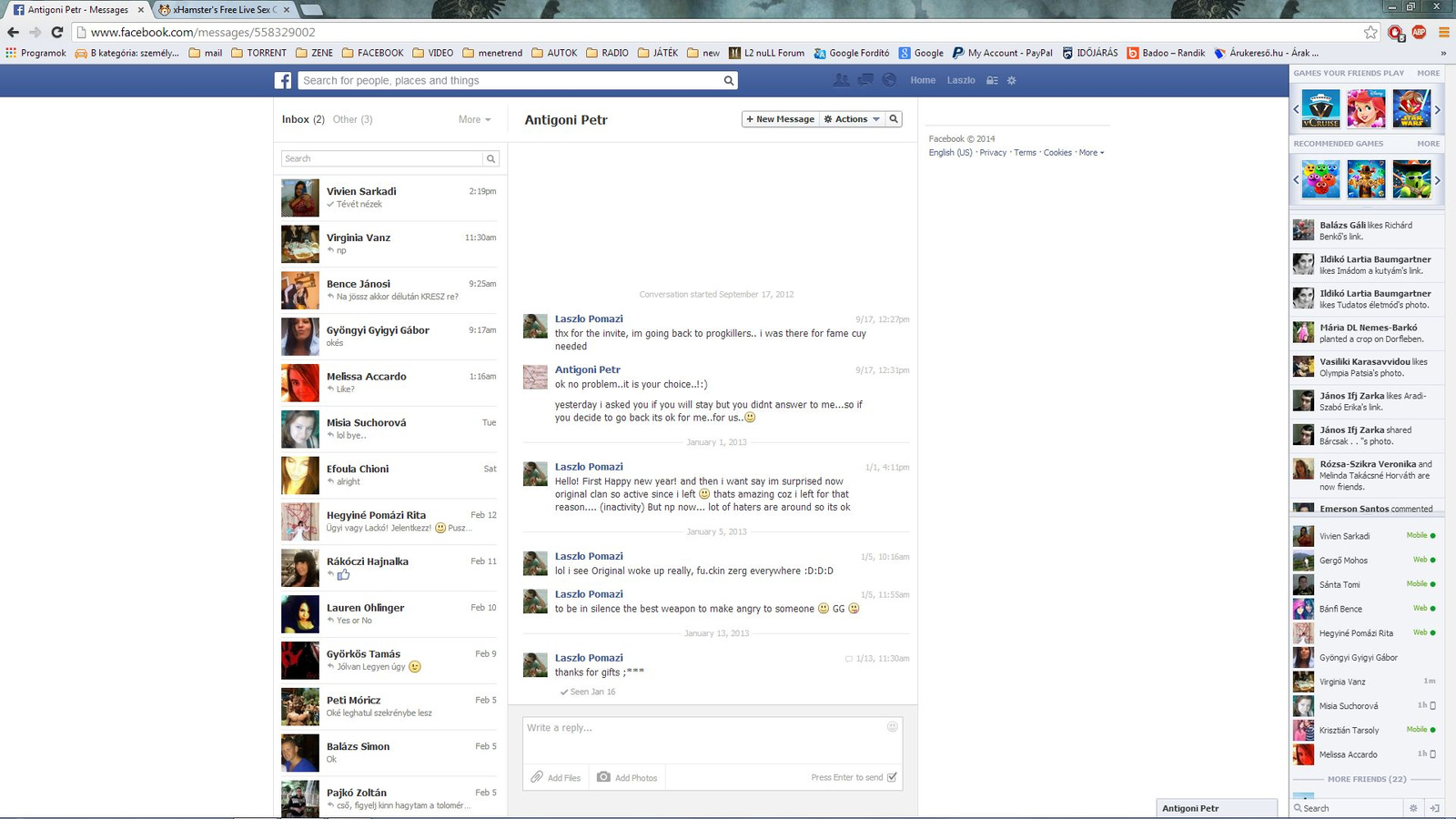Go back in the browser
This screenshot has width=1456, height=819.
pos(13,32)
